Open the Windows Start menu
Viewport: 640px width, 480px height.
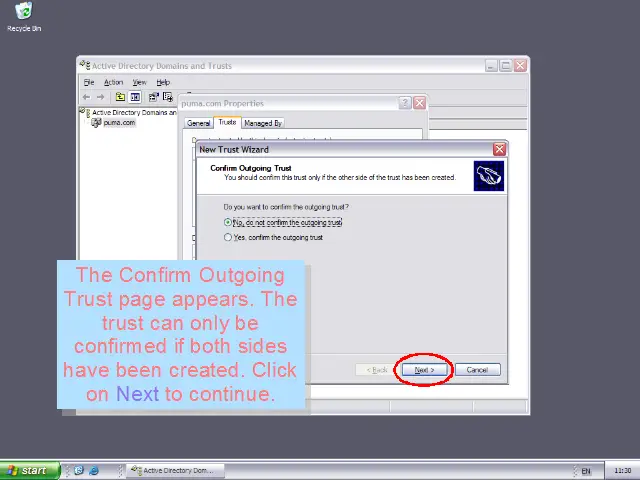(x=29, y=470)
